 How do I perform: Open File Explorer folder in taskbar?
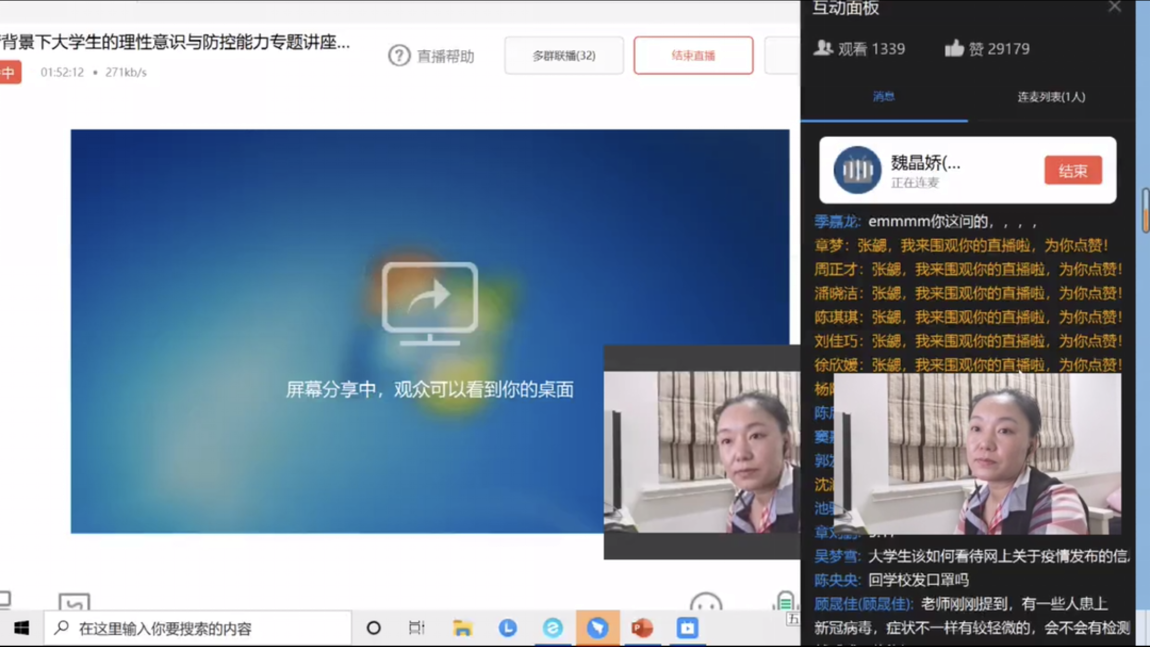(462, 628)
